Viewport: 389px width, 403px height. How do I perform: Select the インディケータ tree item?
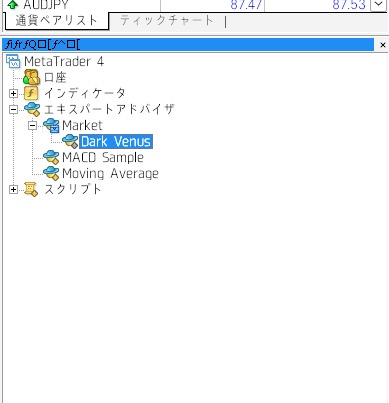[x=85, y=93]
